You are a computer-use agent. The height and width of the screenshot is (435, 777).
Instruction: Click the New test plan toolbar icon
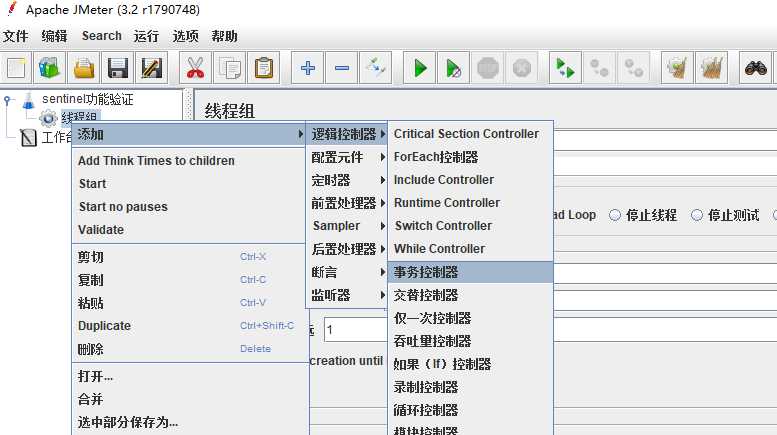[x=16, y=67]
